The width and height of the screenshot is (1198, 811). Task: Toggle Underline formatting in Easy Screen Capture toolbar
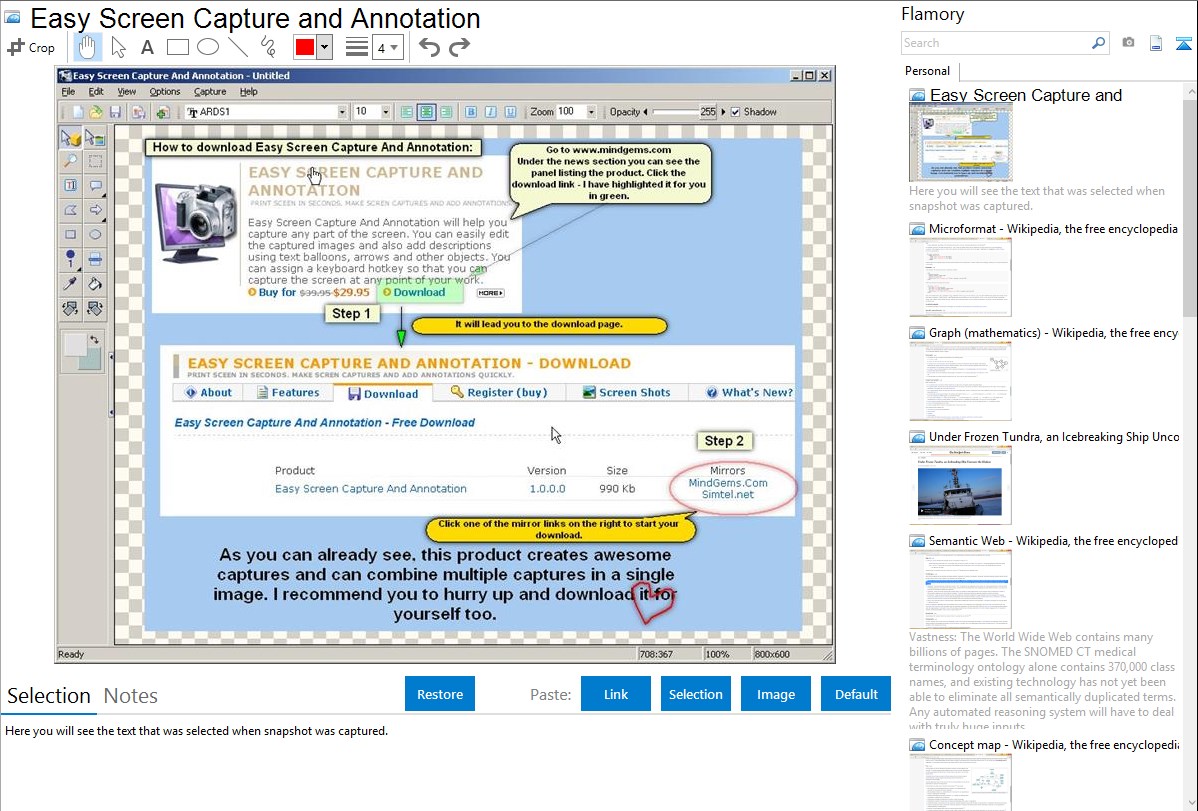[510, 112]
